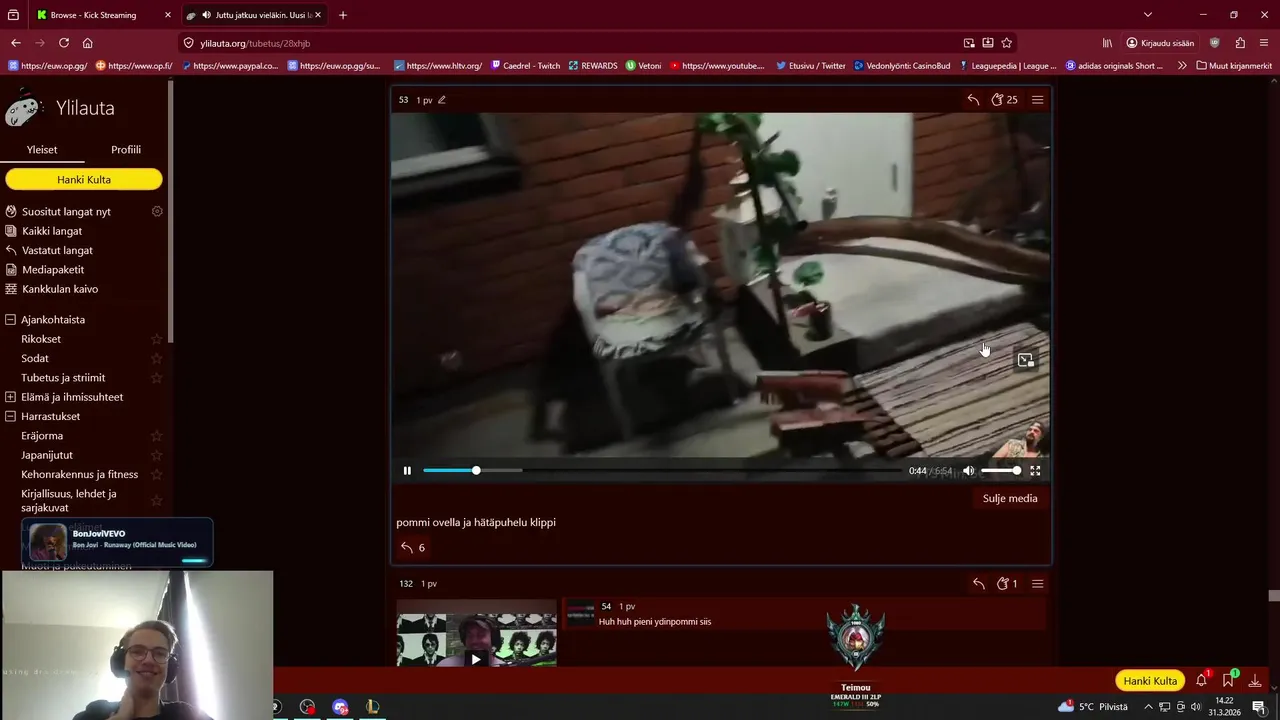The image size is (1280, 720).
Task: Open the list all tabs dropdown
Action: click(x=1147, y=15)
